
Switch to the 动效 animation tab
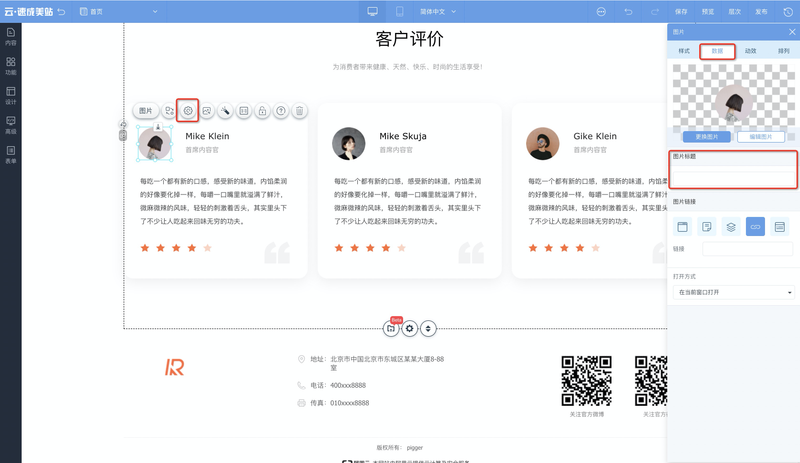pyautogui.click(x=751, y=51)
